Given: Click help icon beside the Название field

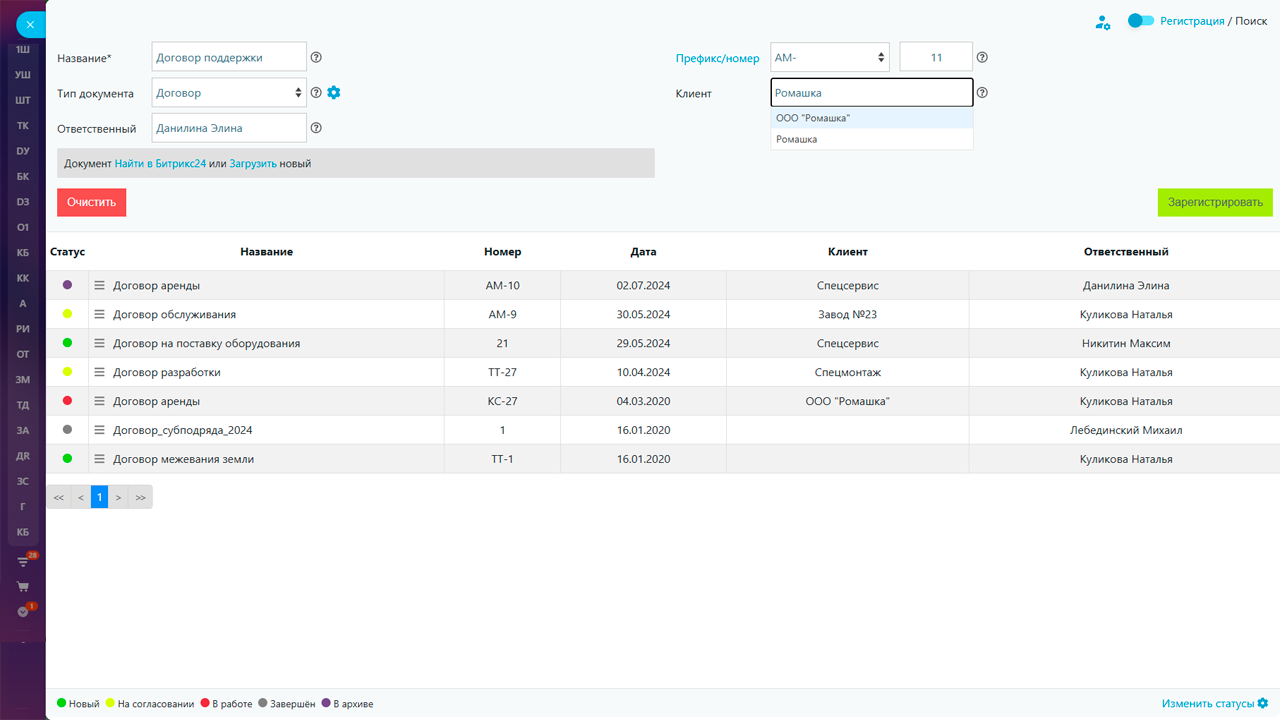Looking at the screenshot, I should coord(316,58).
